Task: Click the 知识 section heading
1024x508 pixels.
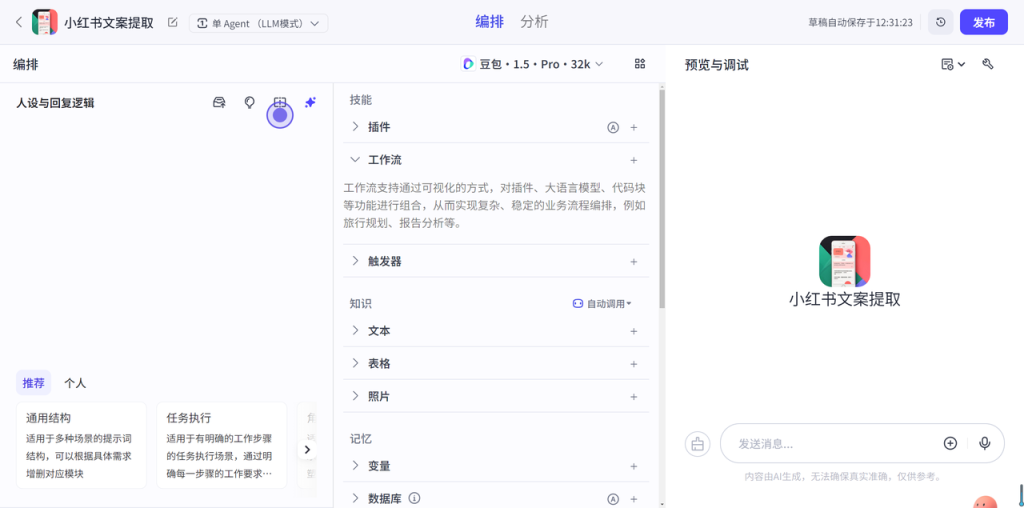Action: point(360,303)
